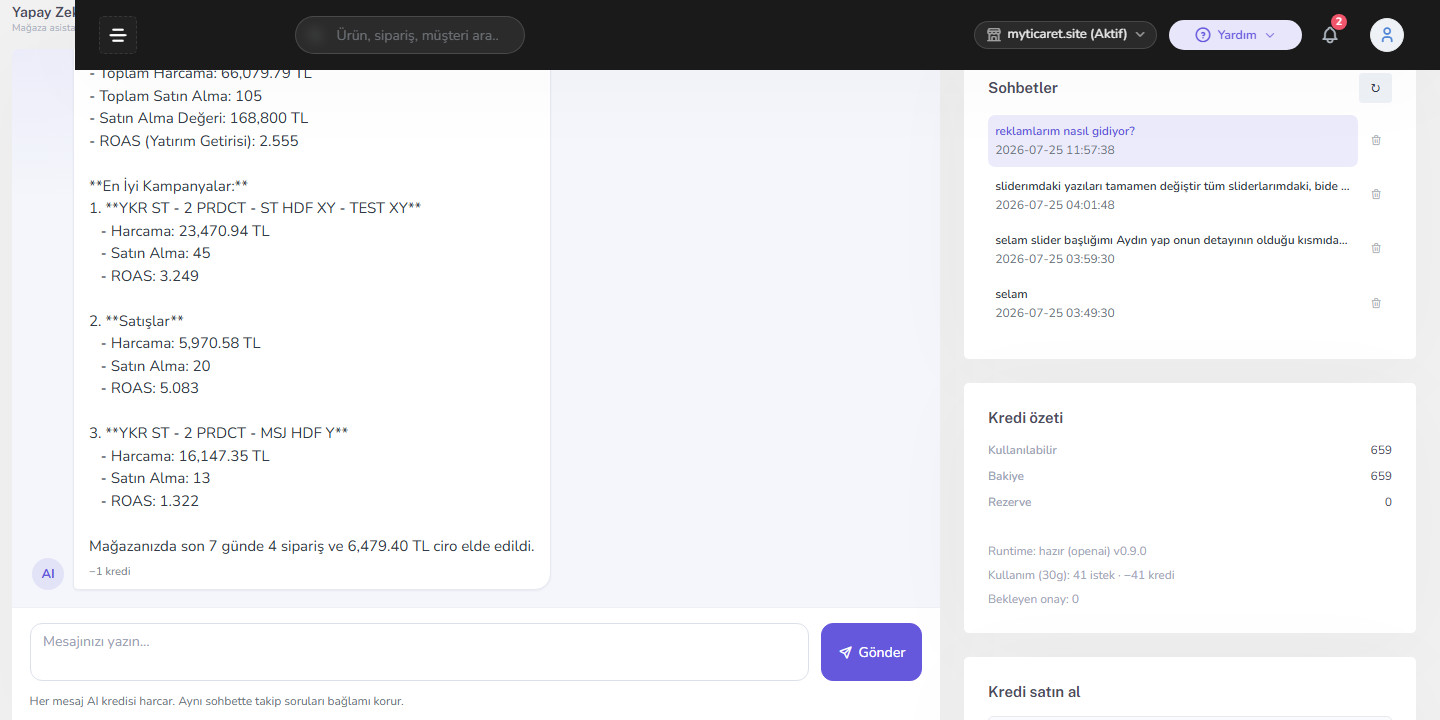Refresh the Sohbetler conversation list

click(x=1375, y=88)
